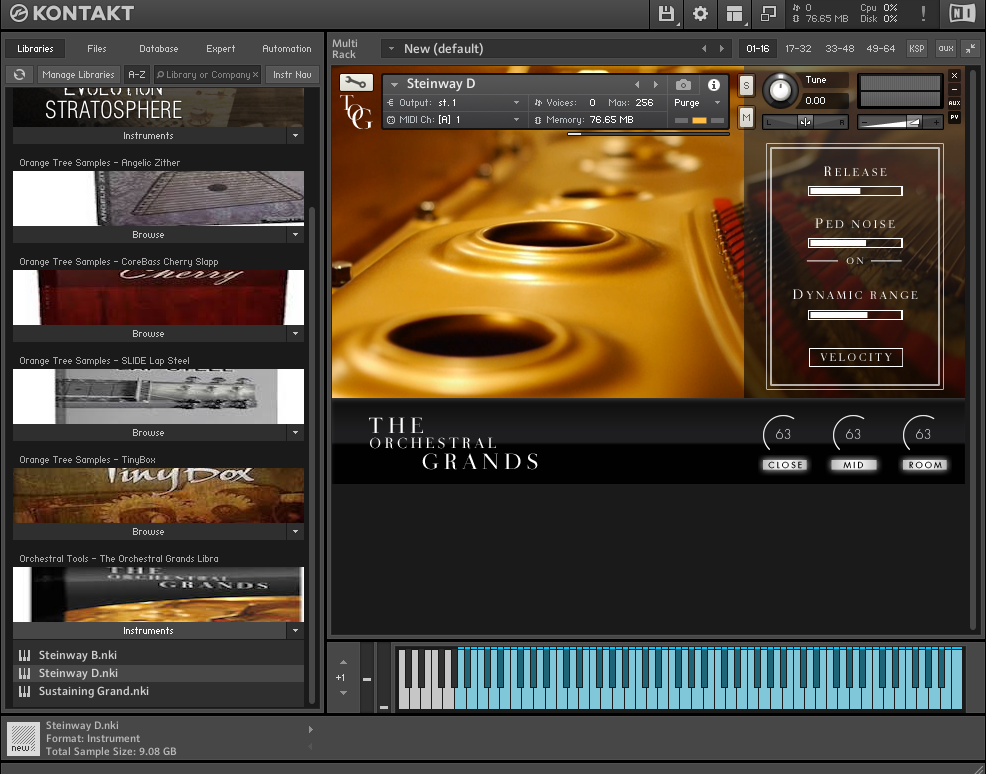Click the minimized view icon
The width and height of the screenshot is (986, 774).
point(768,14)
